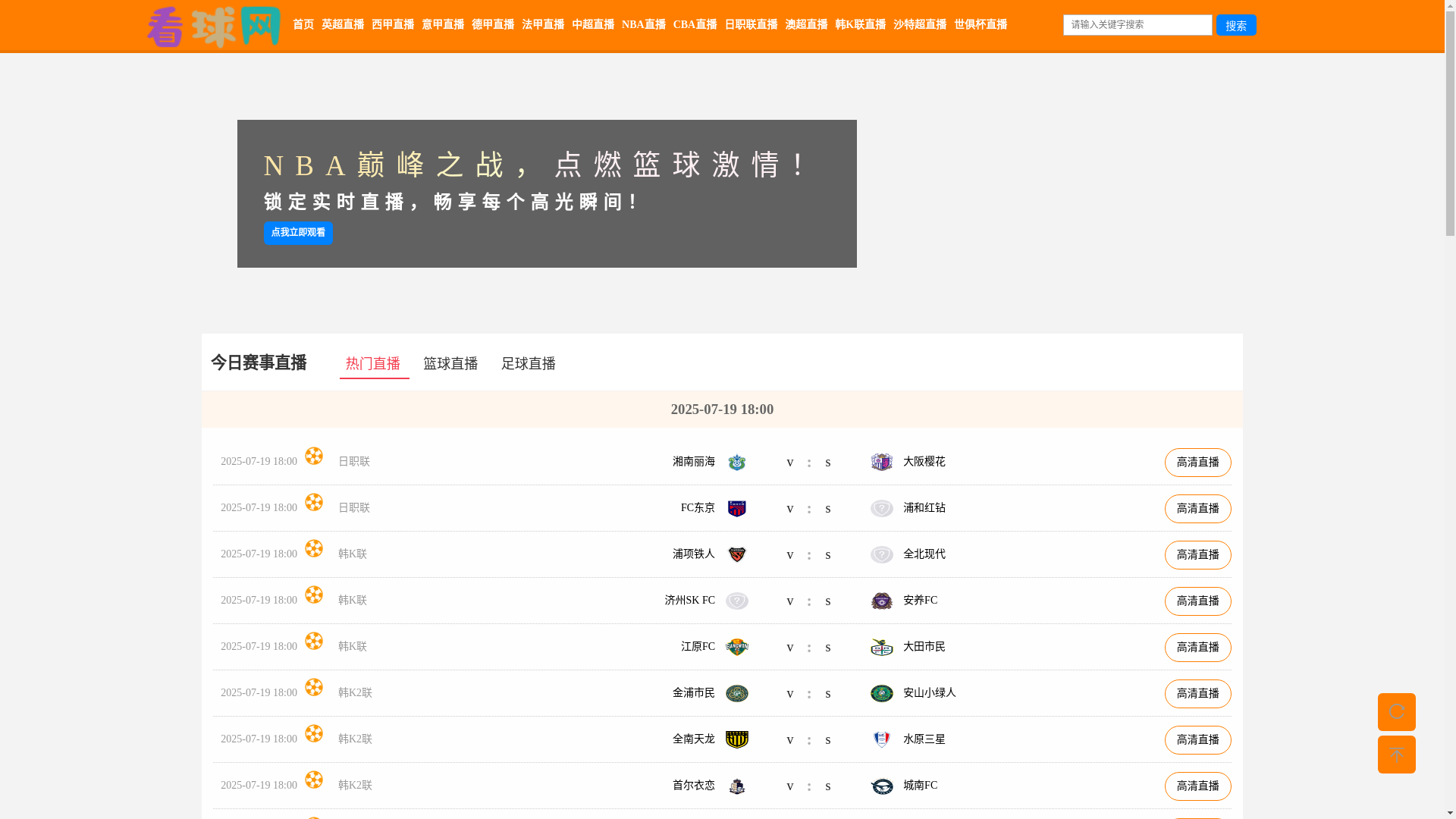Click 高清直播 for 金浦市民 match
This screenshot has width=1456, height=819.
click(1198, 694)
